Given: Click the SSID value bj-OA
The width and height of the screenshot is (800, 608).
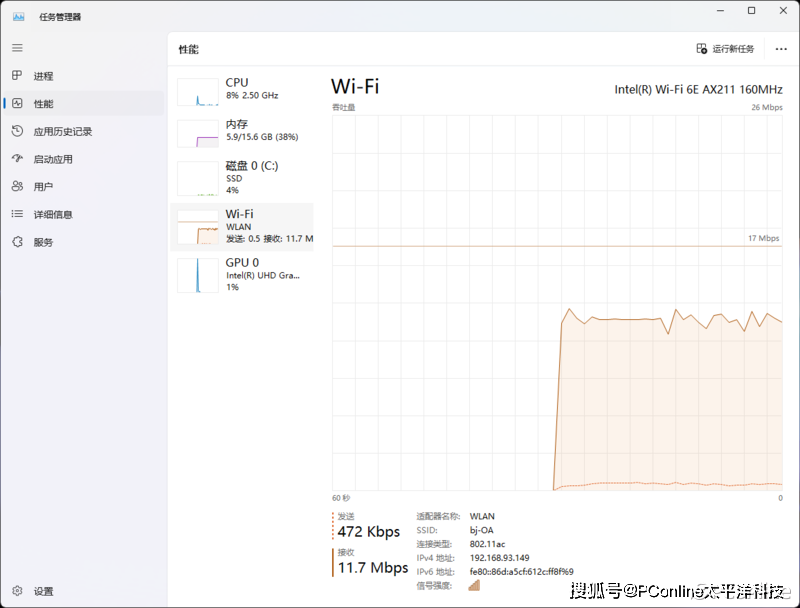Looking at the screenshot, I should point(482,530).
